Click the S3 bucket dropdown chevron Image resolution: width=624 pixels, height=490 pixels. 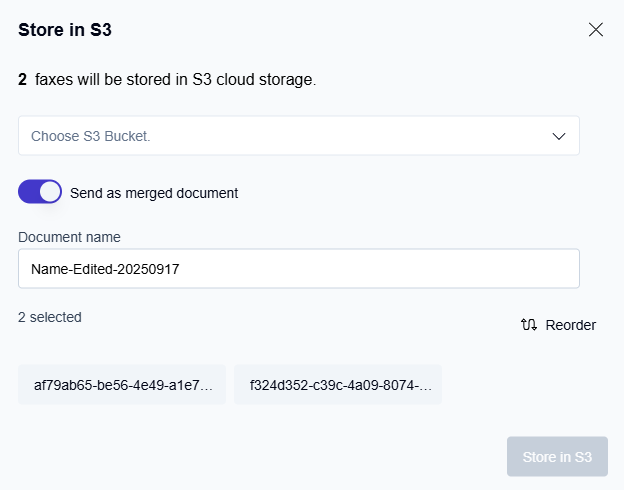(559, 136)
